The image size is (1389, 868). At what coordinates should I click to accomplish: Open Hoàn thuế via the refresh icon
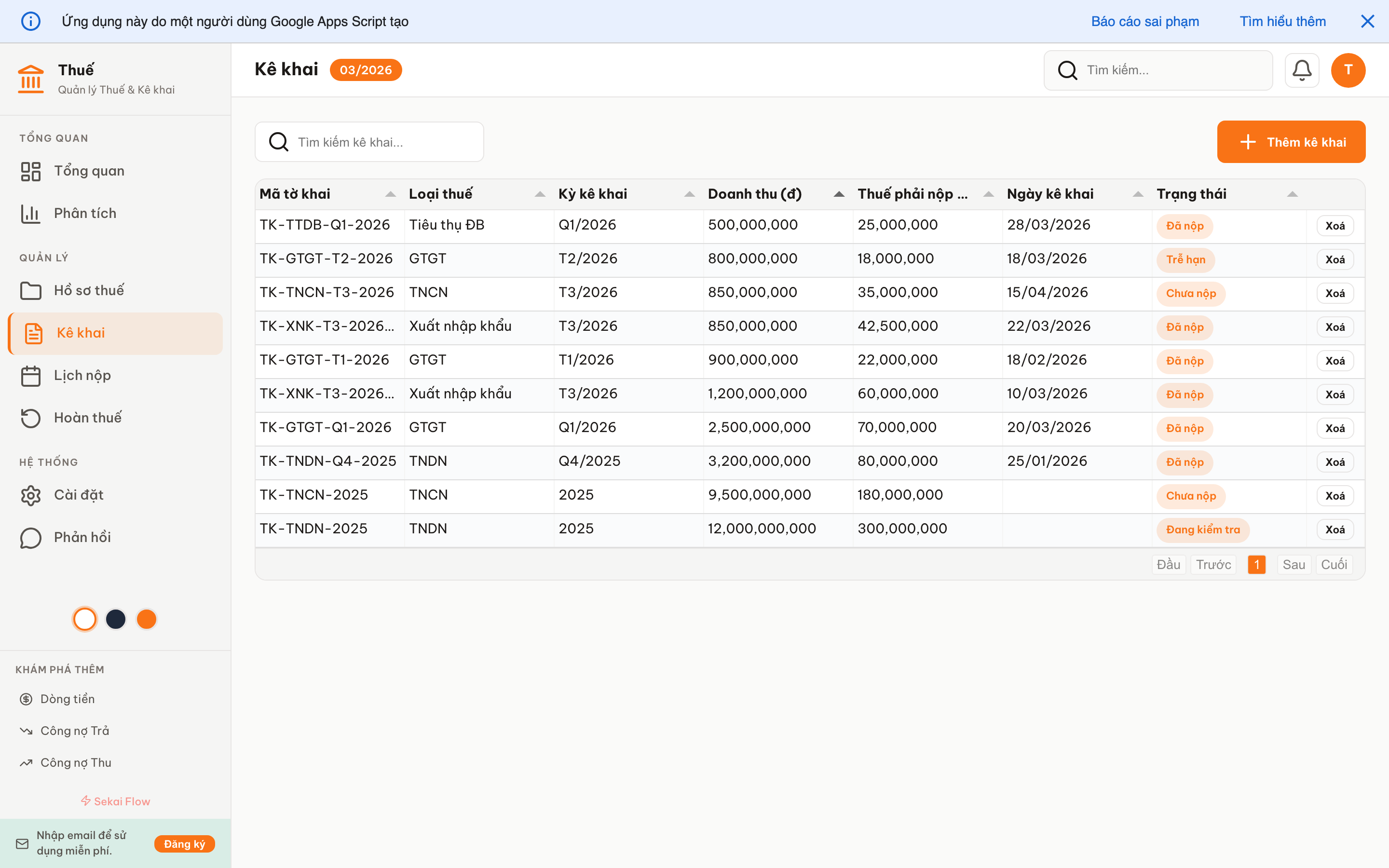click(x=30, y=418)
